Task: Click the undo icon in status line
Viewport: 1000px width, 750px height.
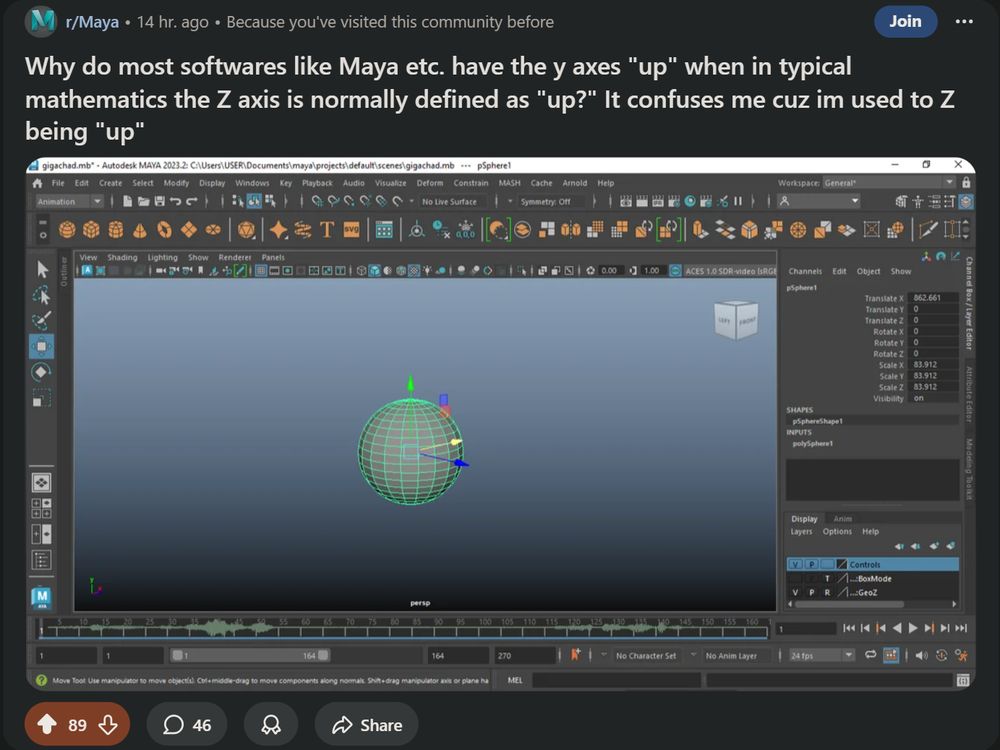Action: [x=175, y=202]
